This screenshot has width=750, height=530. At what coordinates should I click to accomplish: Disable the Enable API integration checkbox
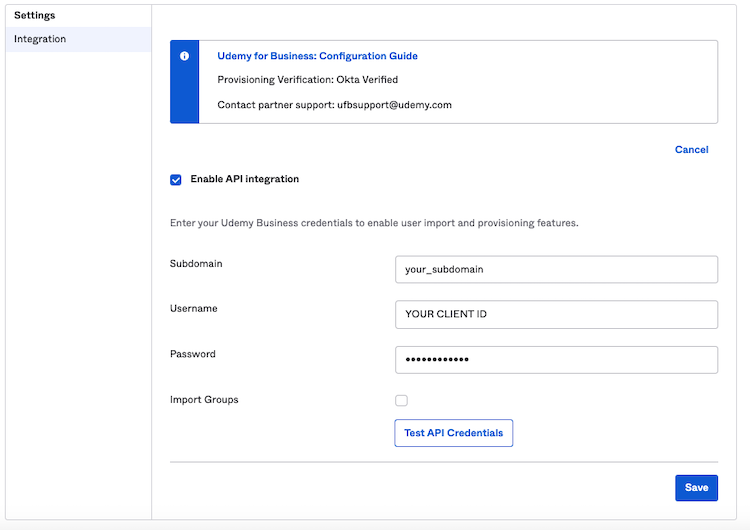(x=176, y=180)
